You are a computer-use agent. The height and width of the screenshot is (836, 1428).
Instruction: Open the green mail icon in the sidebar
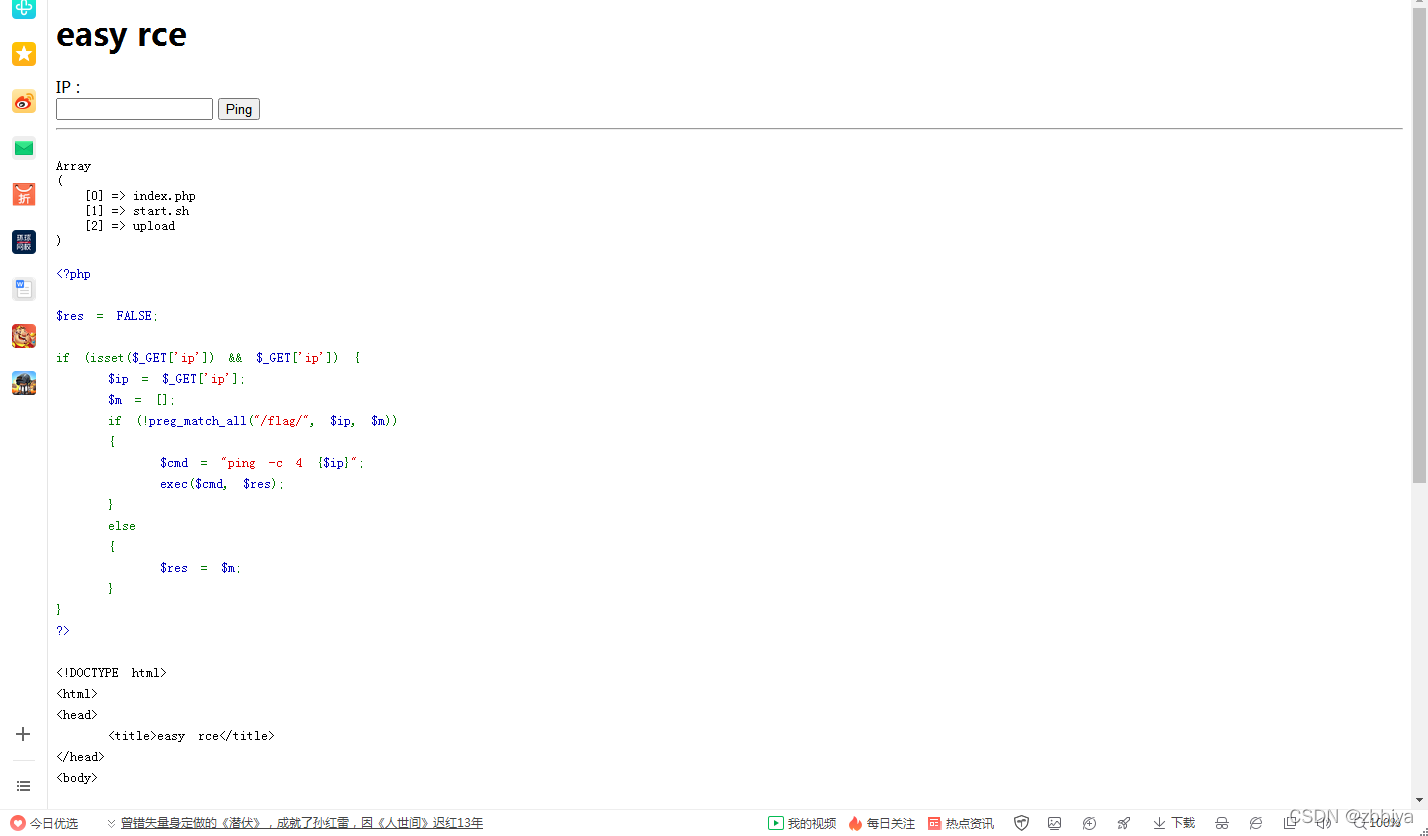[24, 148]
